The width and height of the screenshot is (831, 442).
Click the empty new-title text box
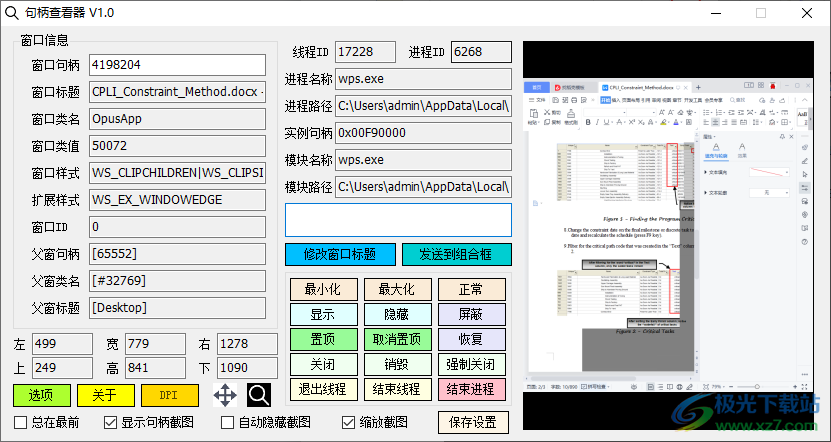pos(399,220)
